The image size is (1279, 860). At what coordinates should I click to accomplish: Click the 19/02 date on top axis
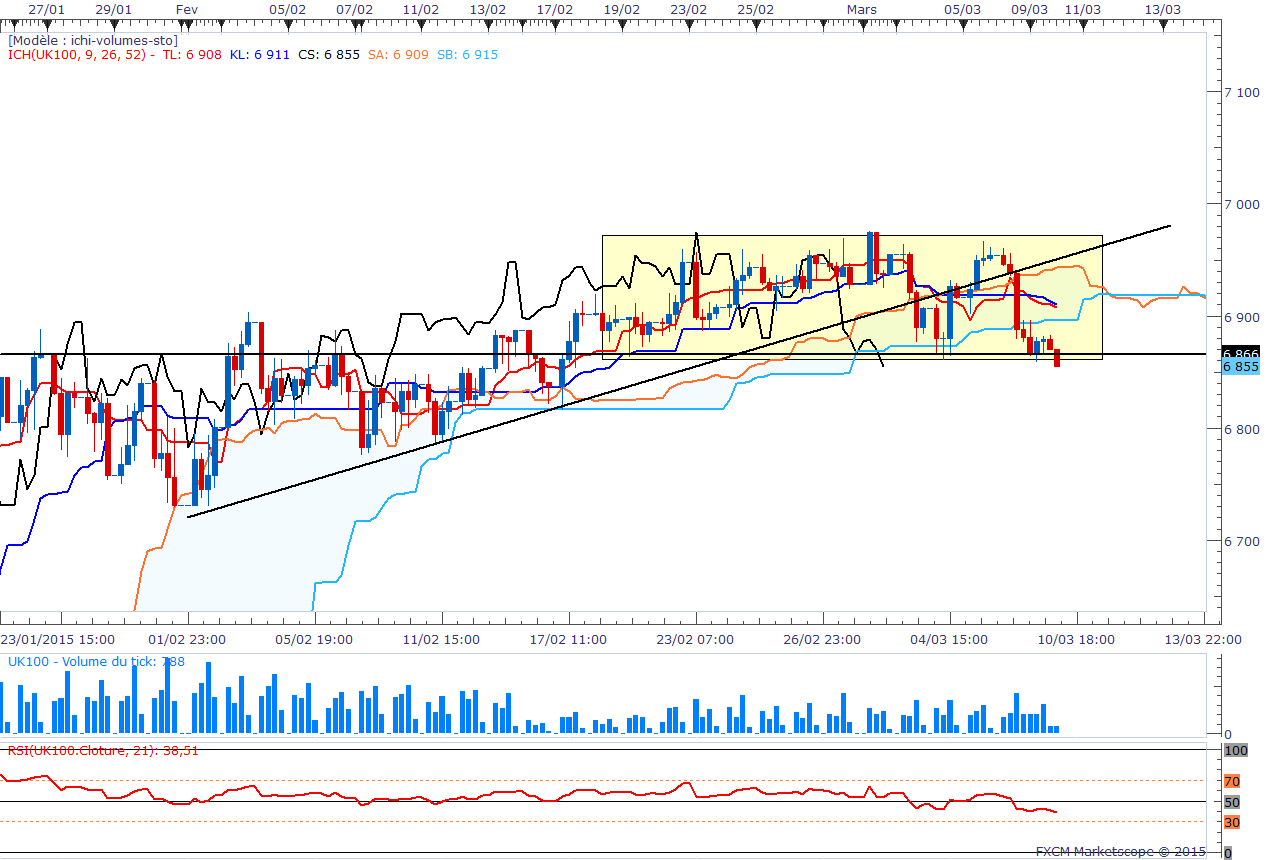622,8
